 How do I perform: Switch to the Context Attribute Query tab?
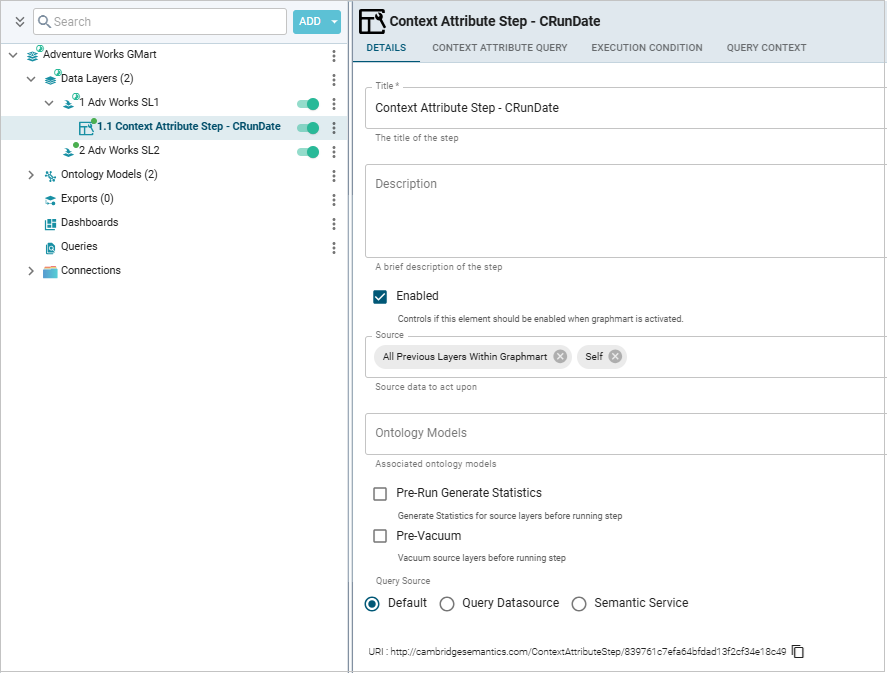(499, 47)
